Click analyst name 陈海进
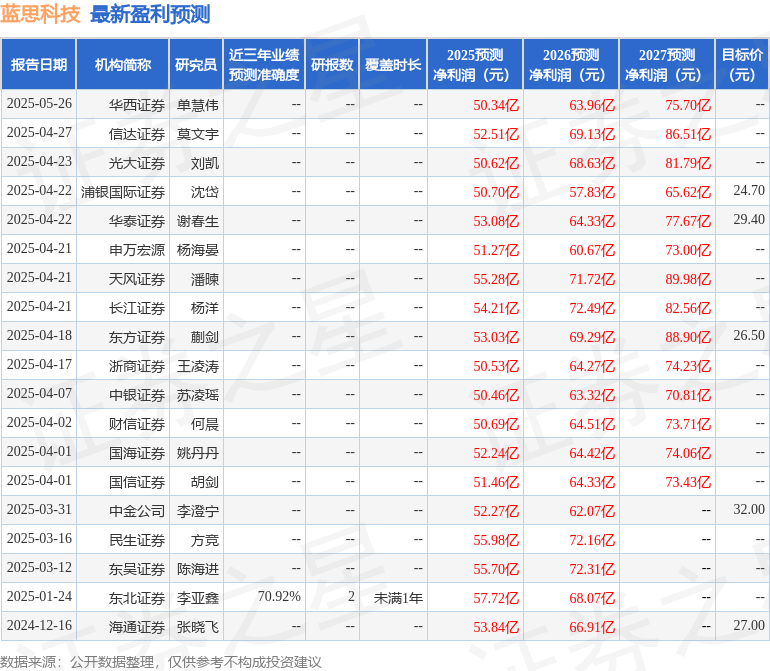 [198, 569]
